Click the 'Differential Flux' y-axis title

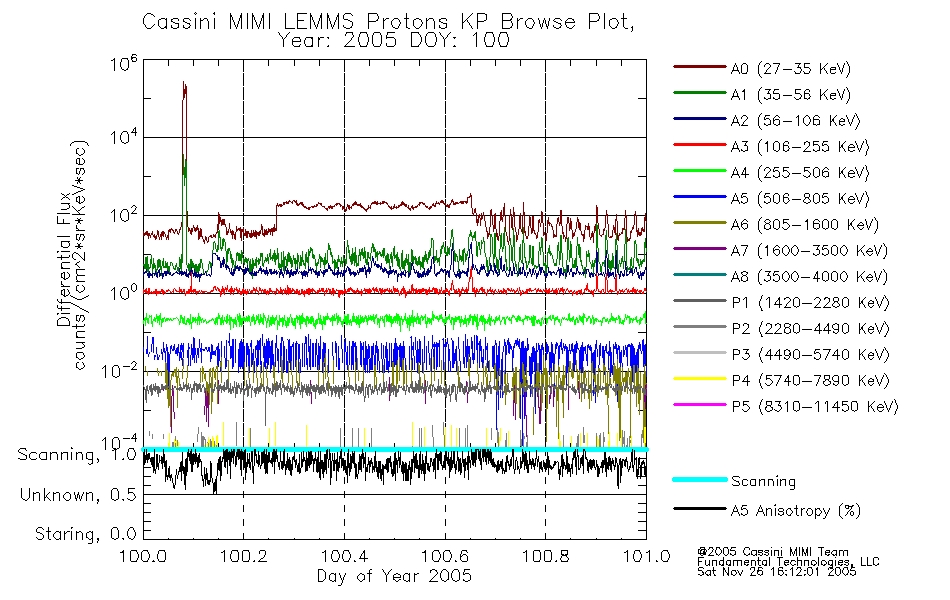coord(64,259)
